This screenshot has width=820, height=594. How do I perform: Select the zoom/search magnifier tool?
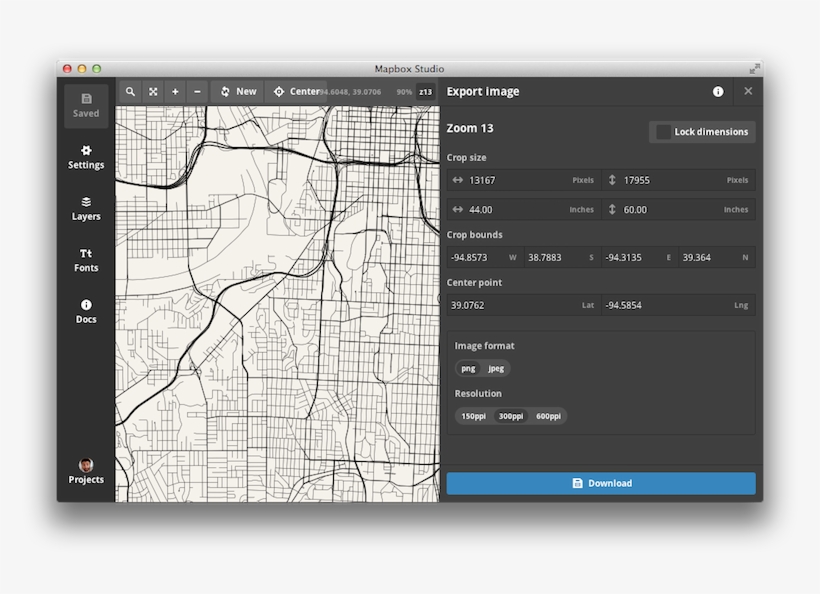click(129, 91)
